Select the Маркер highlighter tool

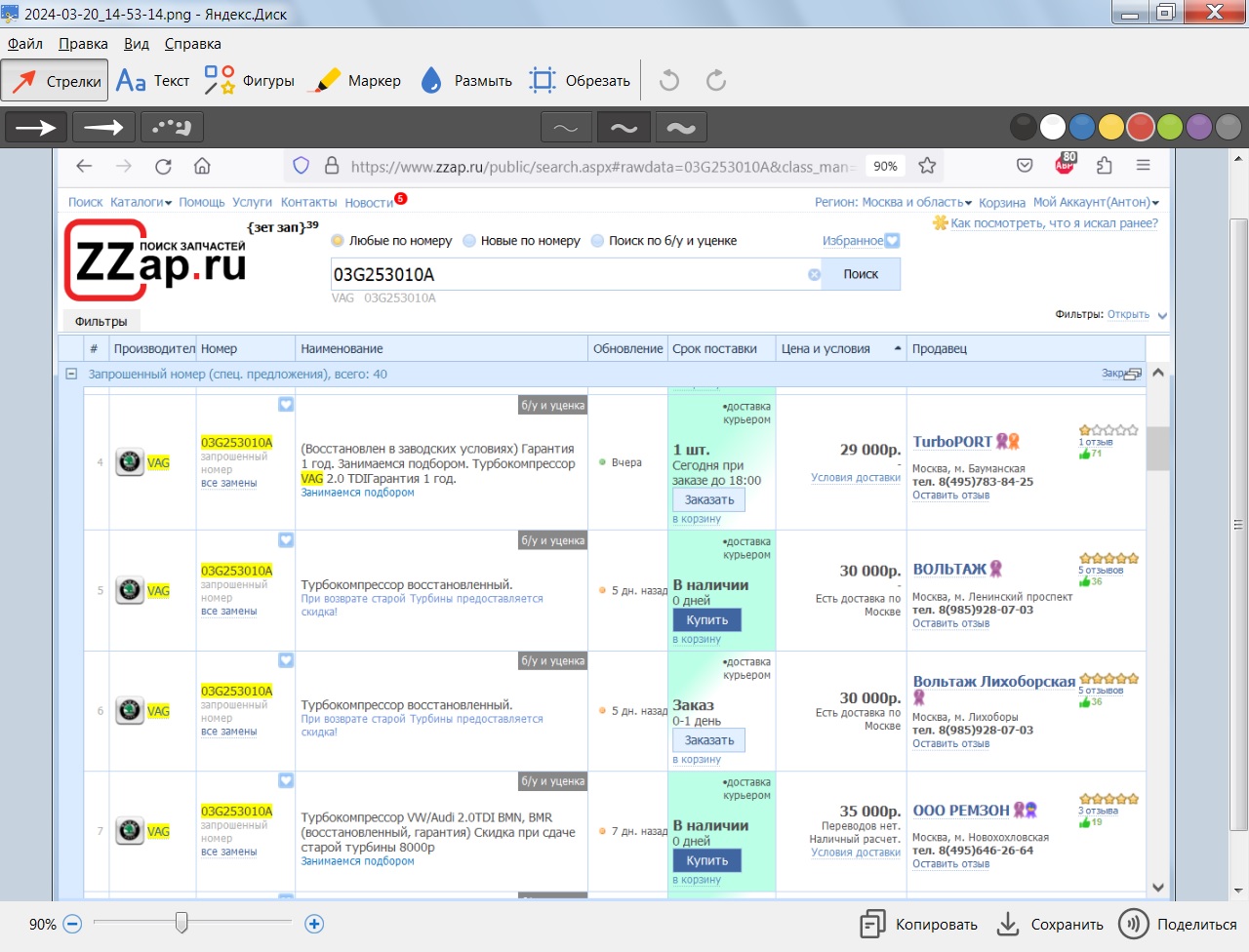353,81
